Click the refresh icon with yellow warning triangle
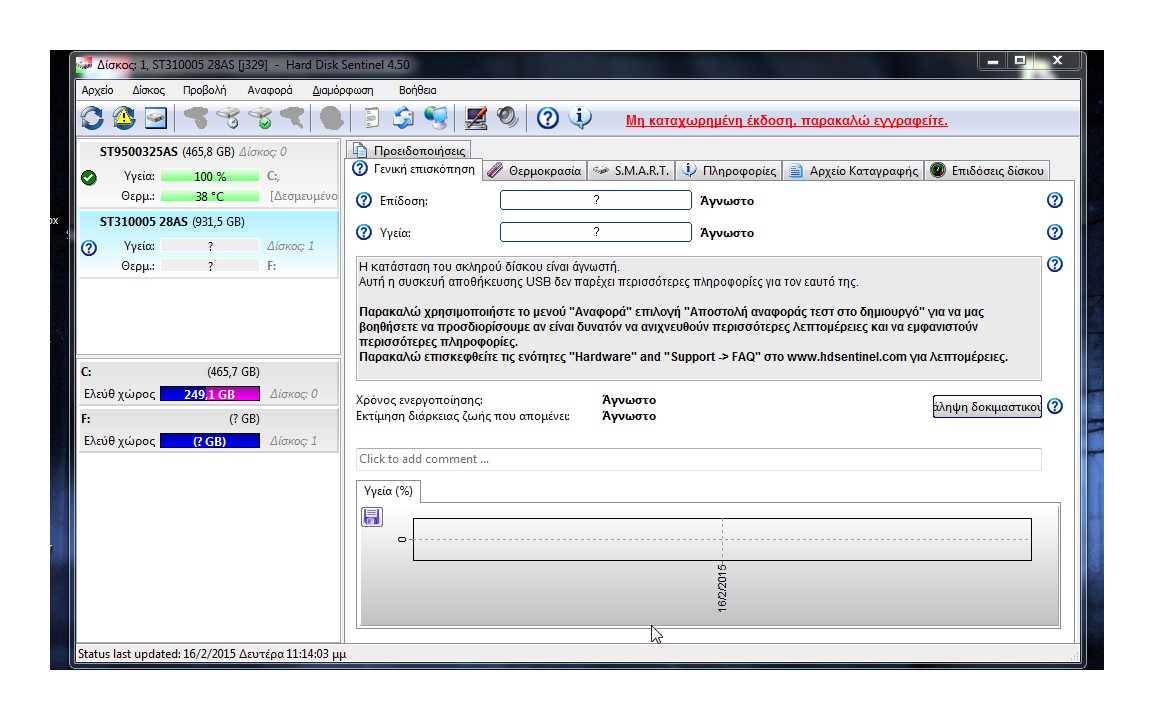Viewport: 1154px width, 720px height. (124, 118)
